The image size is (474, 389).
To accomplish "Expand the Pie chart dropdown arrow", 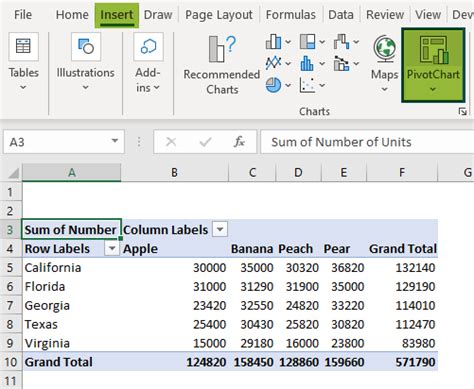I will (x=288, y=85).
